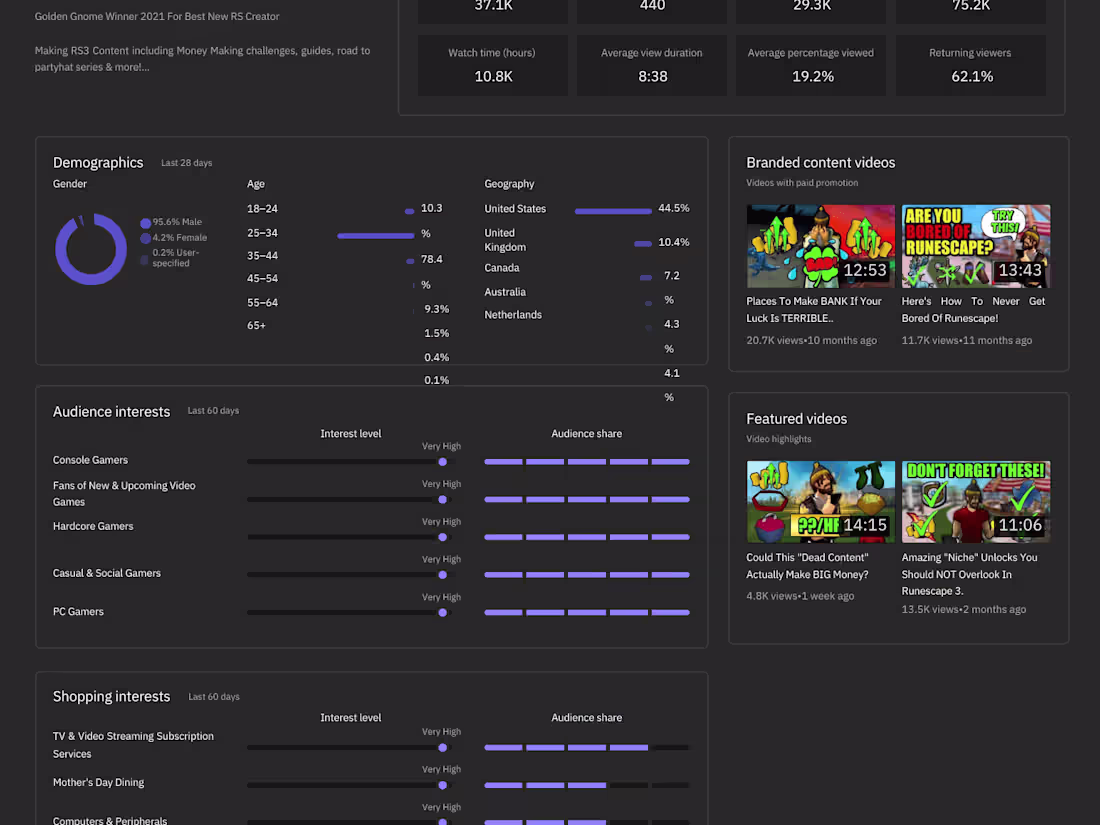Click the Returning viewers 62.1% card

click(971, 65)
